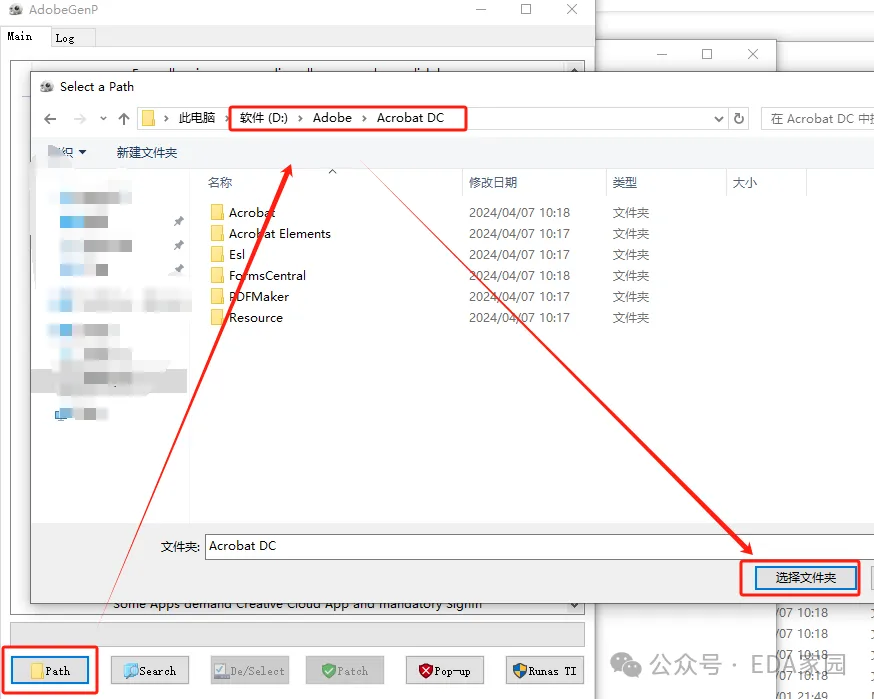Click the address bar folder icon
Image resolution: width=874 pixels, height=699 pixels.
pos(148,118)
